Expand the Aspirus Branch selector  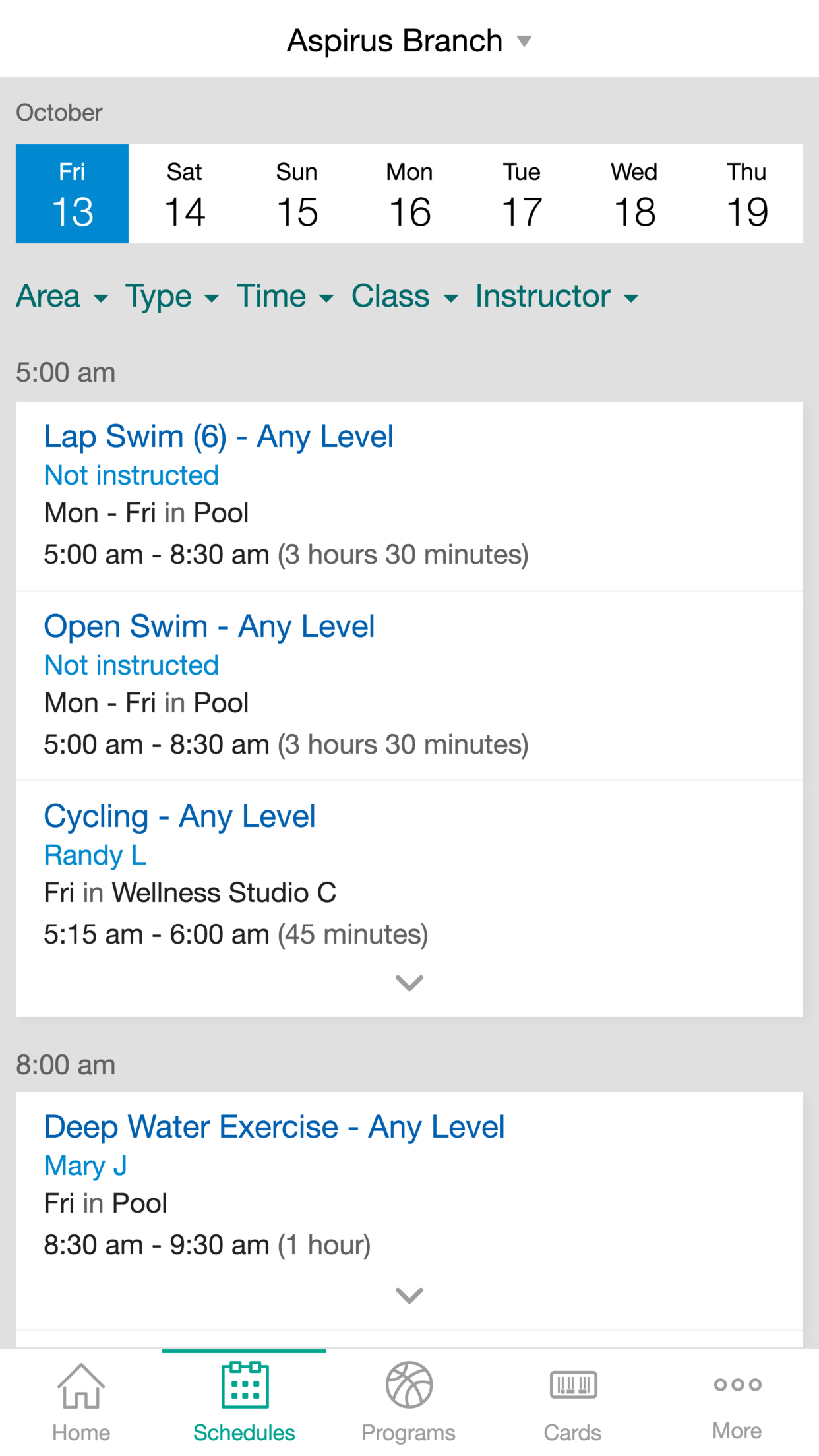pyautogui.click(x=409, y=41)
